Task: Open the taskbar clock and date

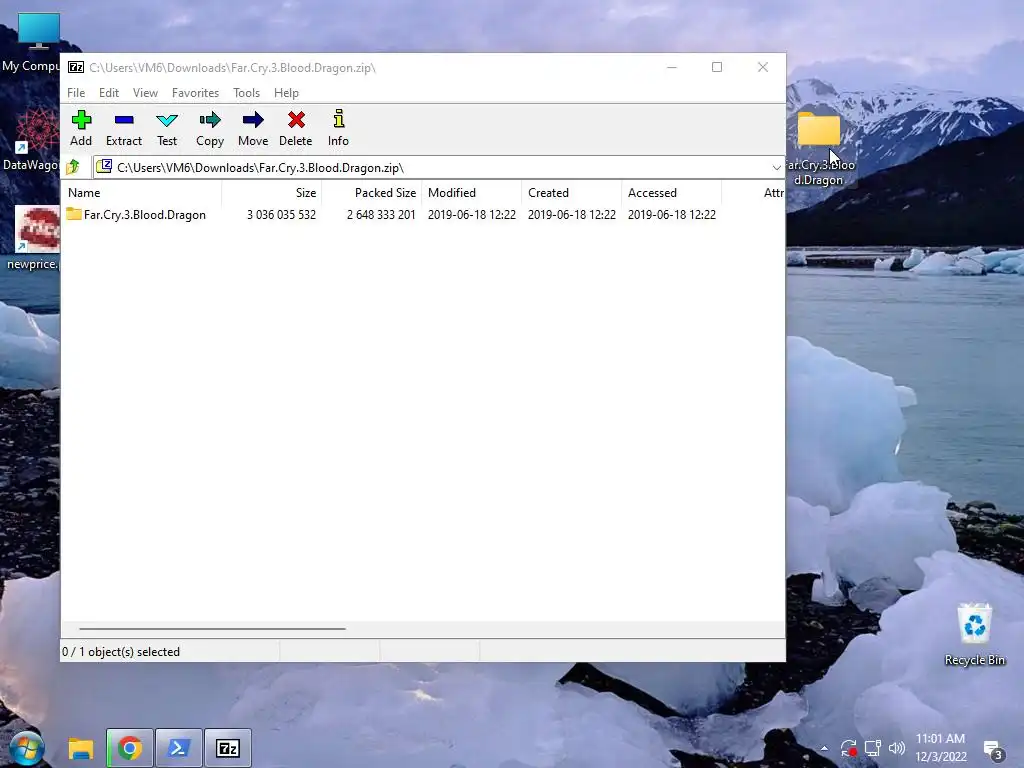Action: pos(940,748)
